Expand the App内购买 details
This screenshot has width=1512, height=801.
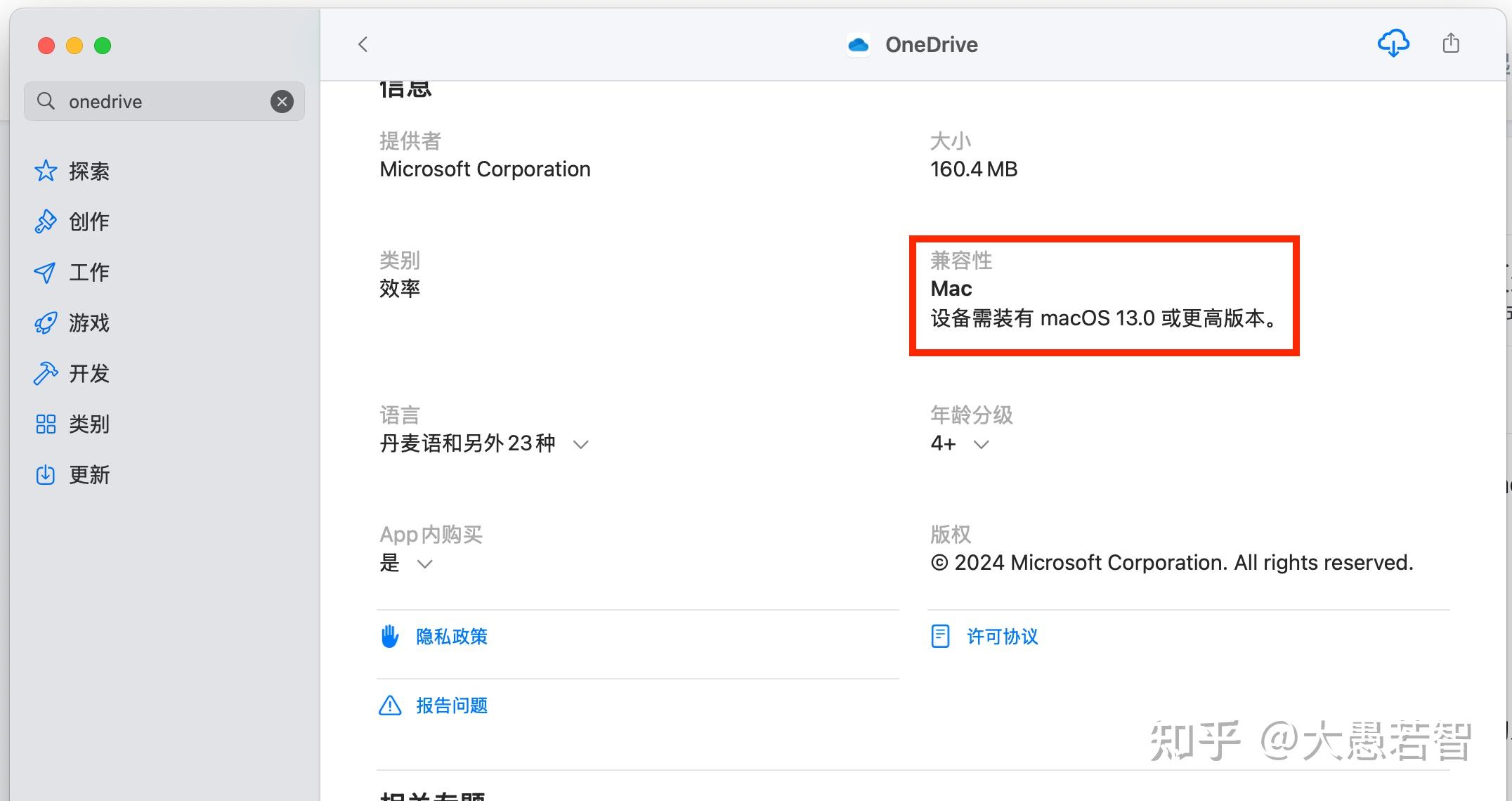[424, 564]
